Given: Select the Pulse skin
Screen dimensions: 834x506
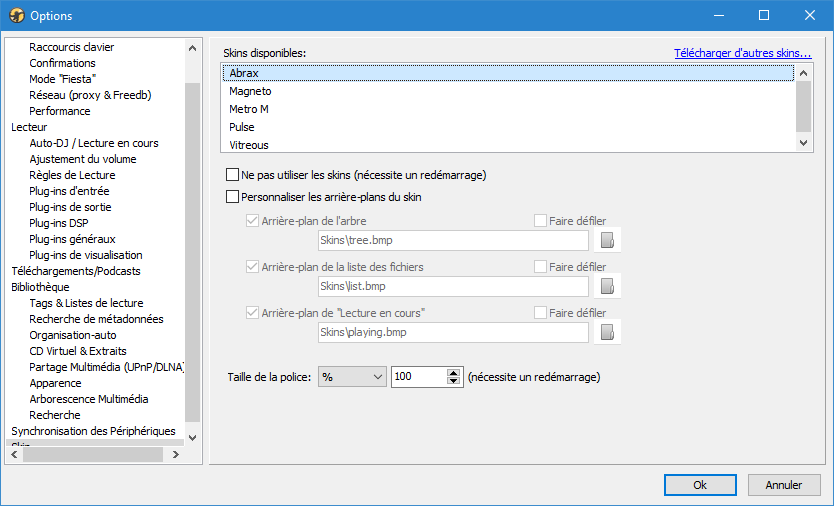Looking at the screenshot, I should pos(242,127).
